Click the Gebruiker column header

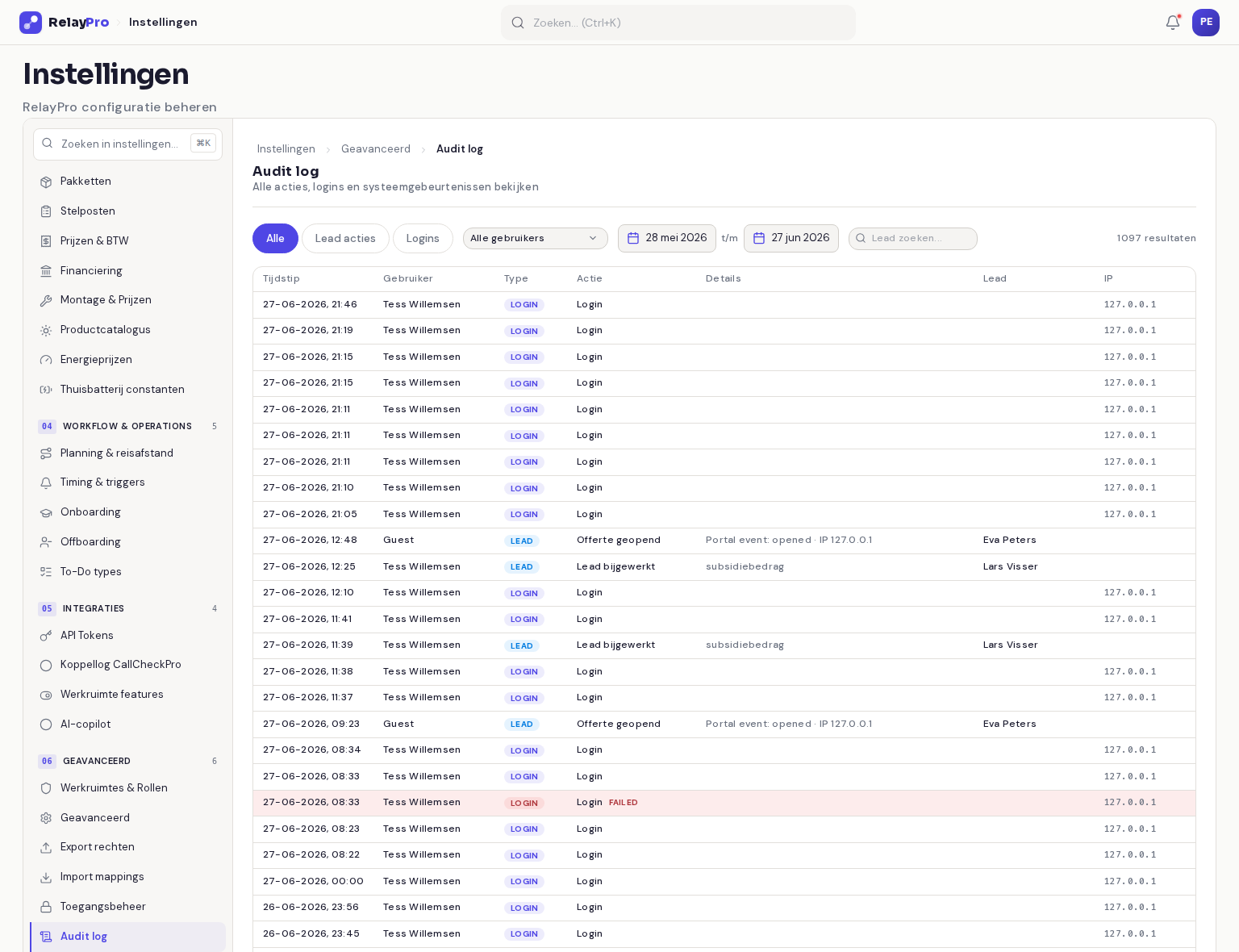click(408, 279)
